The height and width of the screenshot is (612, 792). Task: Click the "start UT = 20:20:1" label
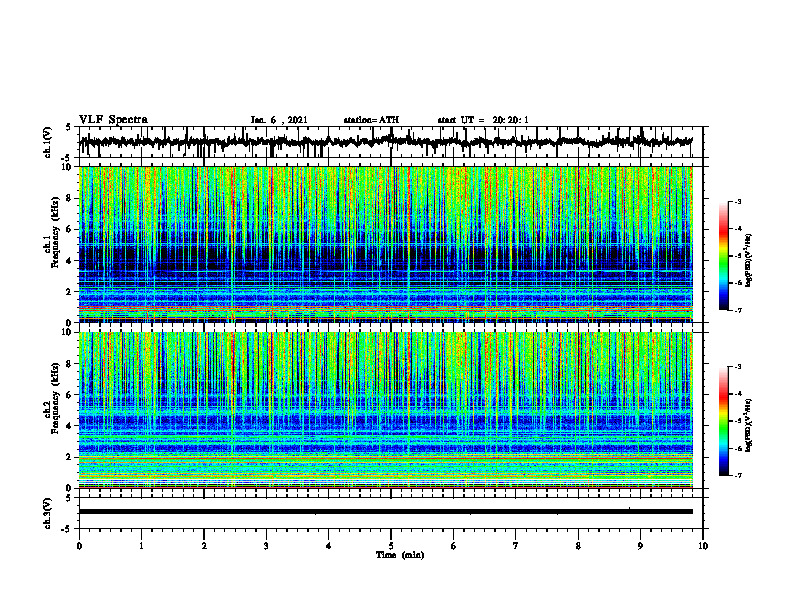click(x=483, y=120)
